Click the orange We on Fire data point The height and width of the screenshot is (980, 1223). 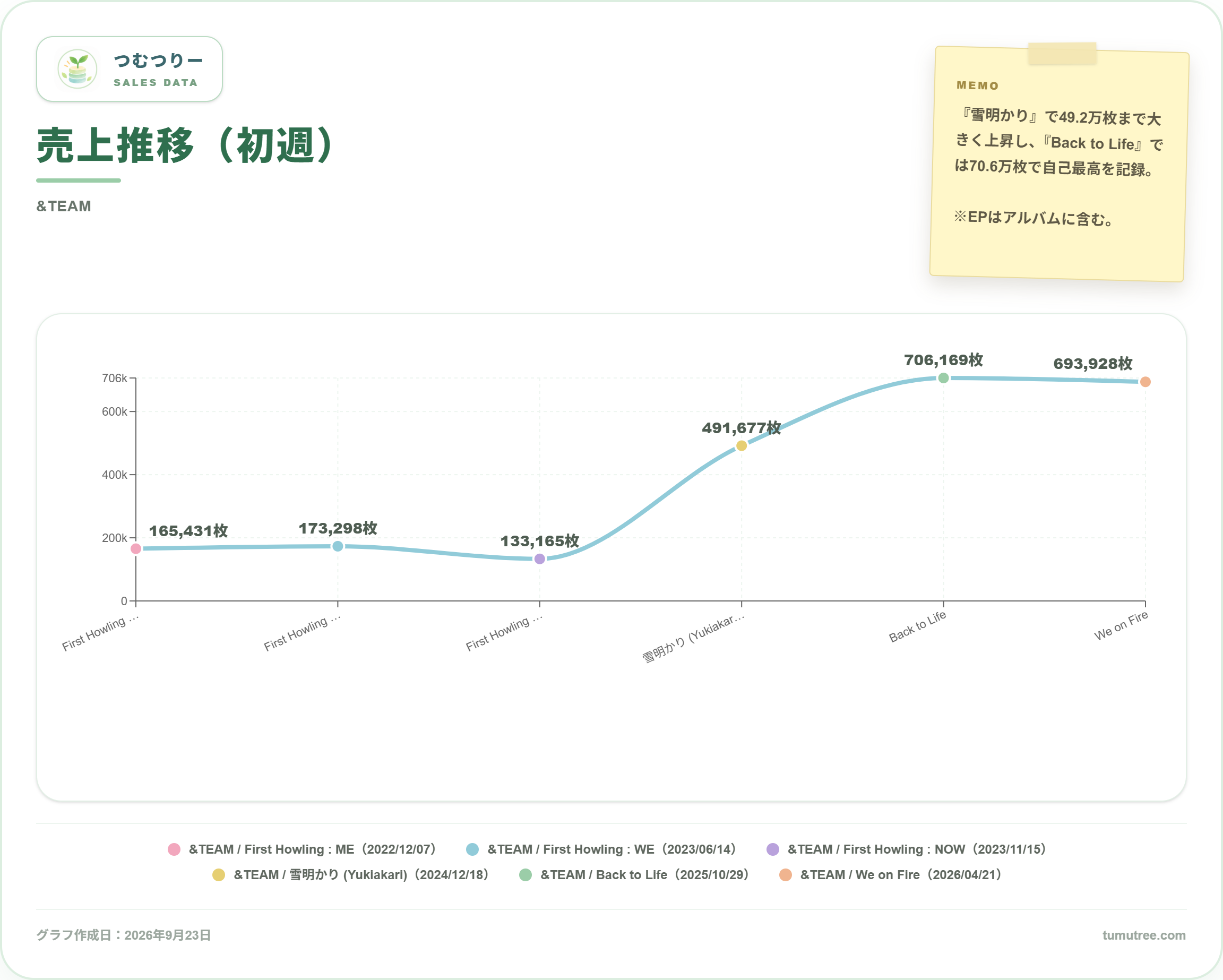pyautogui.click(x=1146, y=382)
